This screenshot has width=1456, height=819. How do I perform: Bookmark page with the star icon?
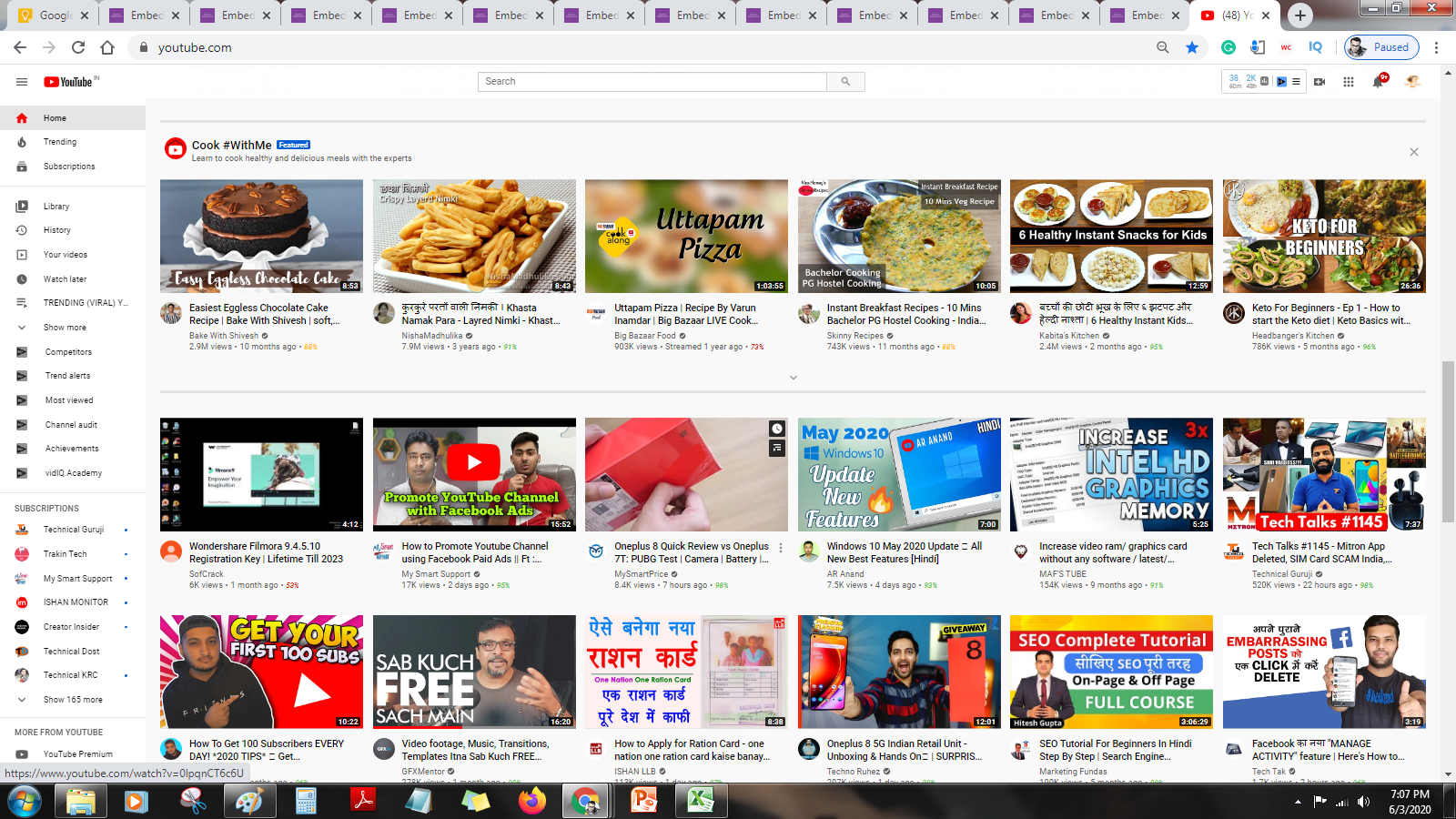pyautogui.click(x=1192, y=47)
